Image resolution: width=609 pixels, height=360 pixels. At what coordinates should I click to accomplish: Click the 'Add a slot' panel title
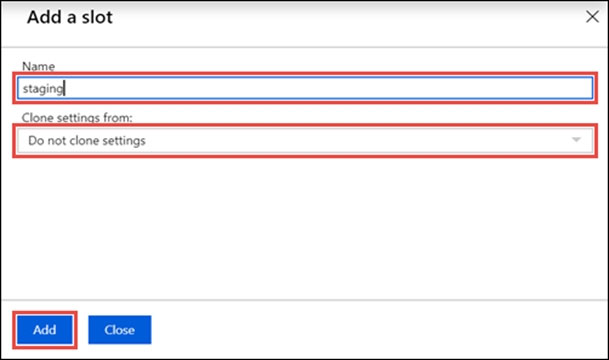coord(70,17)
